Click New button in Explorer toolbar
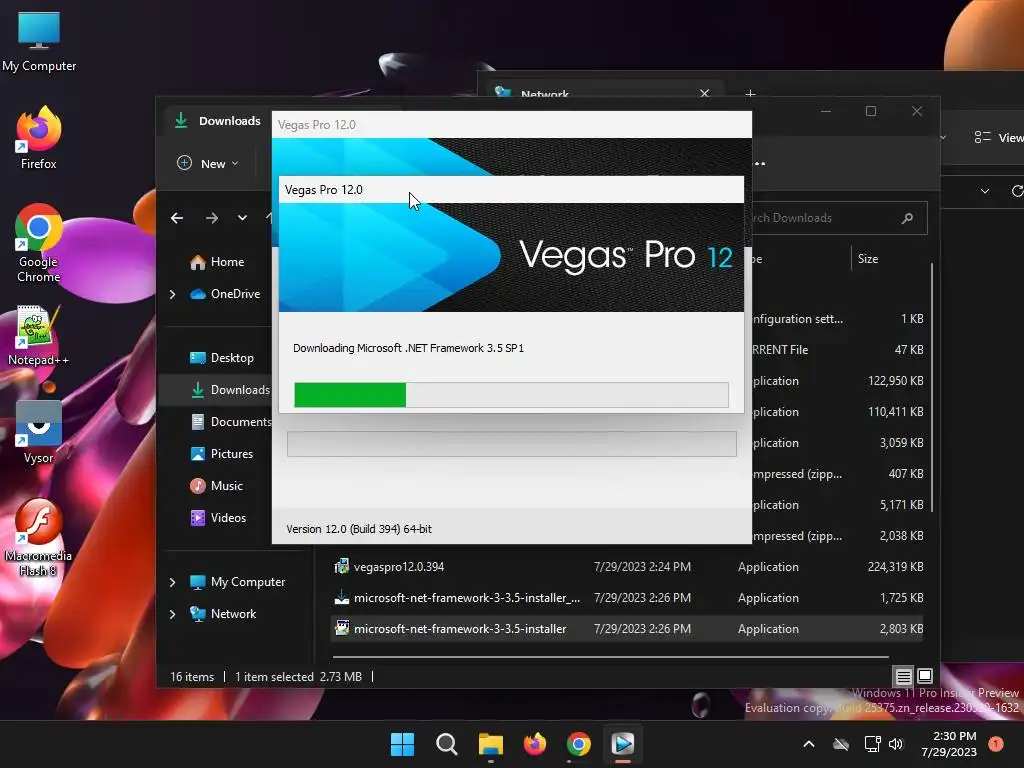Viewport: 1024px width, 768px height. tap(208, 163)
